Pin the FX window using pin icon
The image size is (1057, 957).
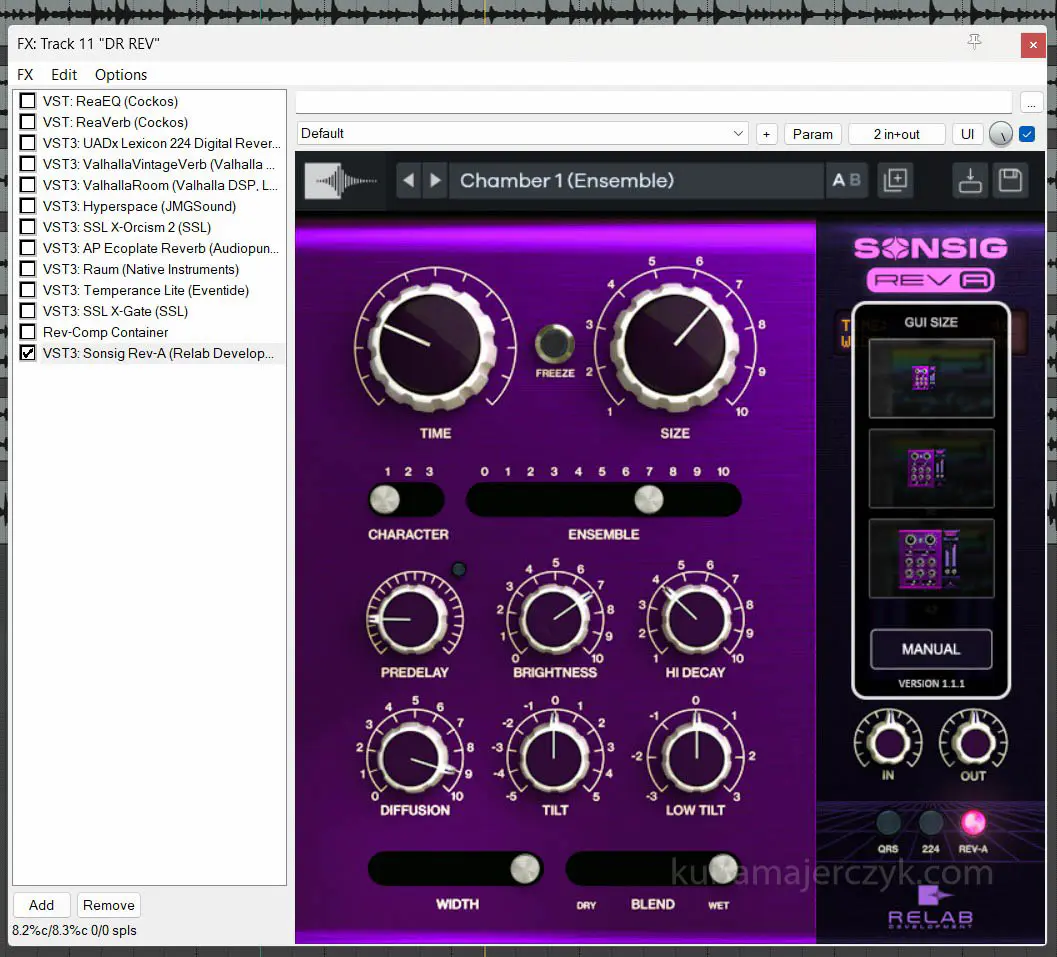(x=974, y=42)
